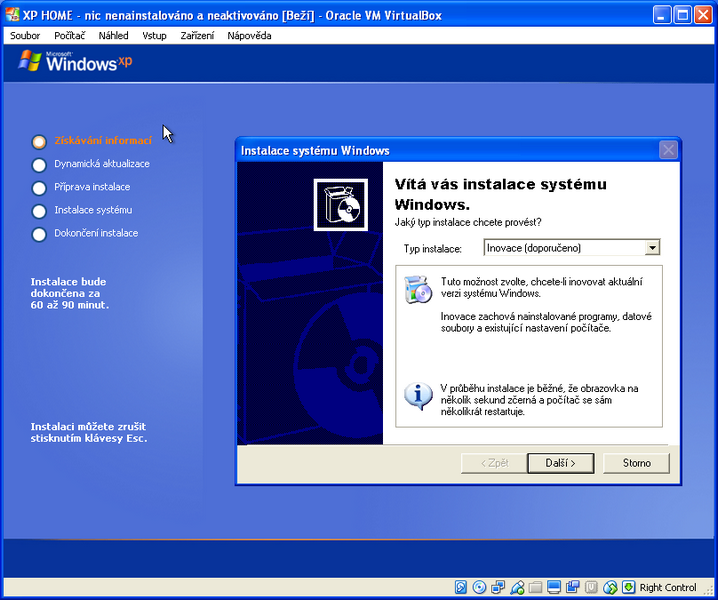Click the '< Zpět' button
Image resolution: width=718 pixels, height=600 pixels.
click(x=495, y=463)
